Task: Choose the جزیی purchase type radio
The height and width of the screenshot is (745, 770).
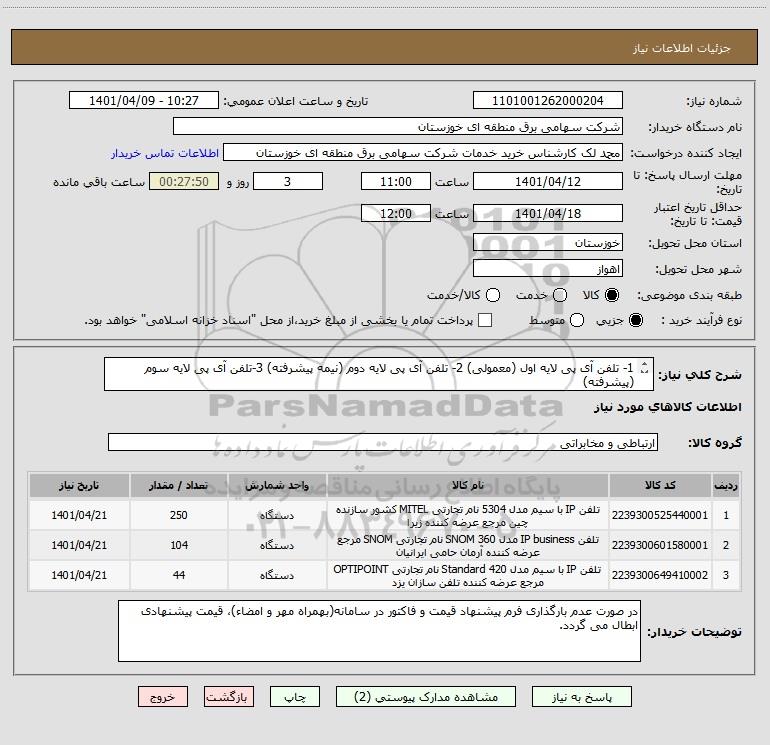Action: click(635, 320)
